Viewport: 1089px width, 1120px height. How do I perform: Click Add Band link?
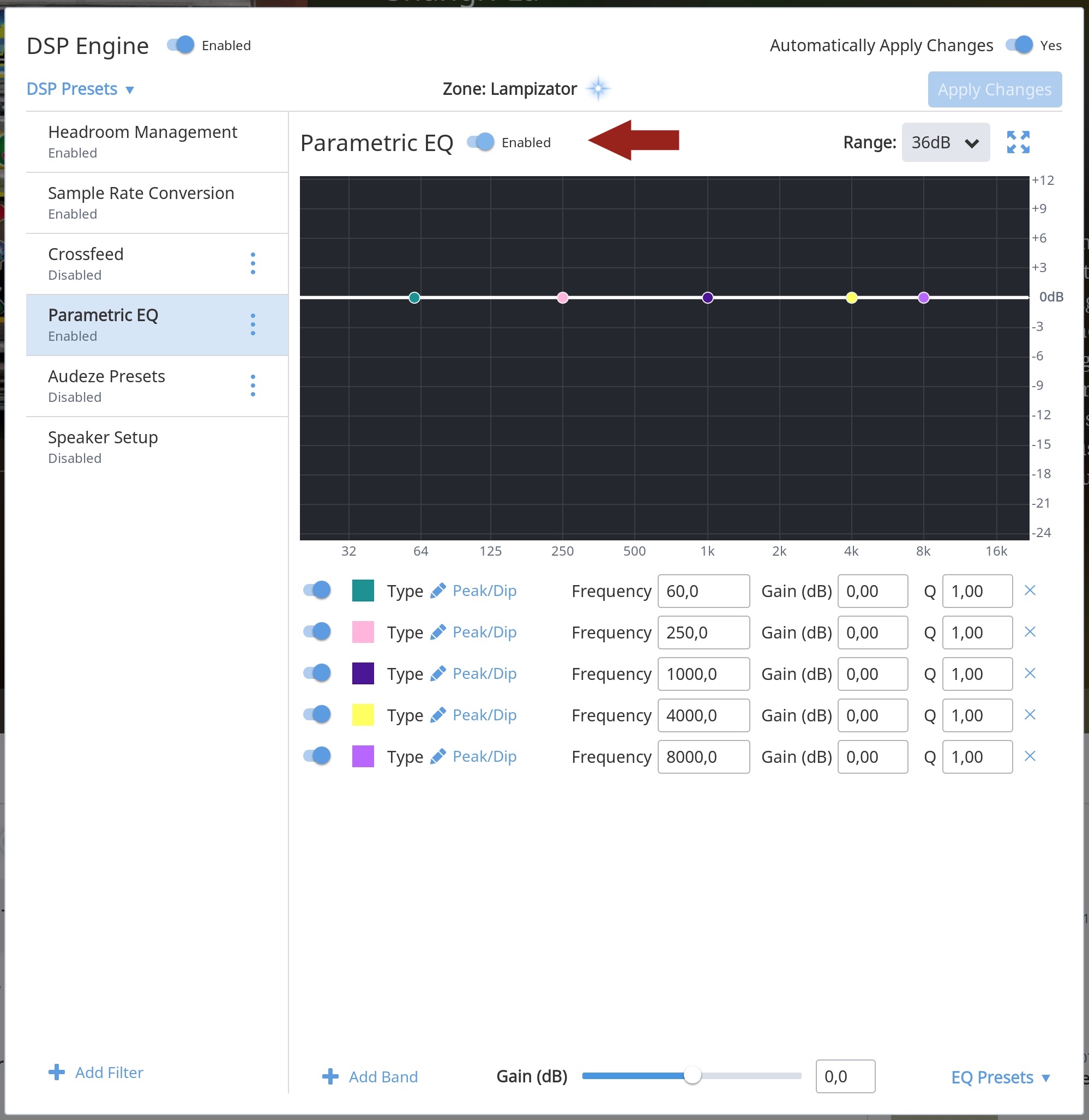pos(383,1076)
